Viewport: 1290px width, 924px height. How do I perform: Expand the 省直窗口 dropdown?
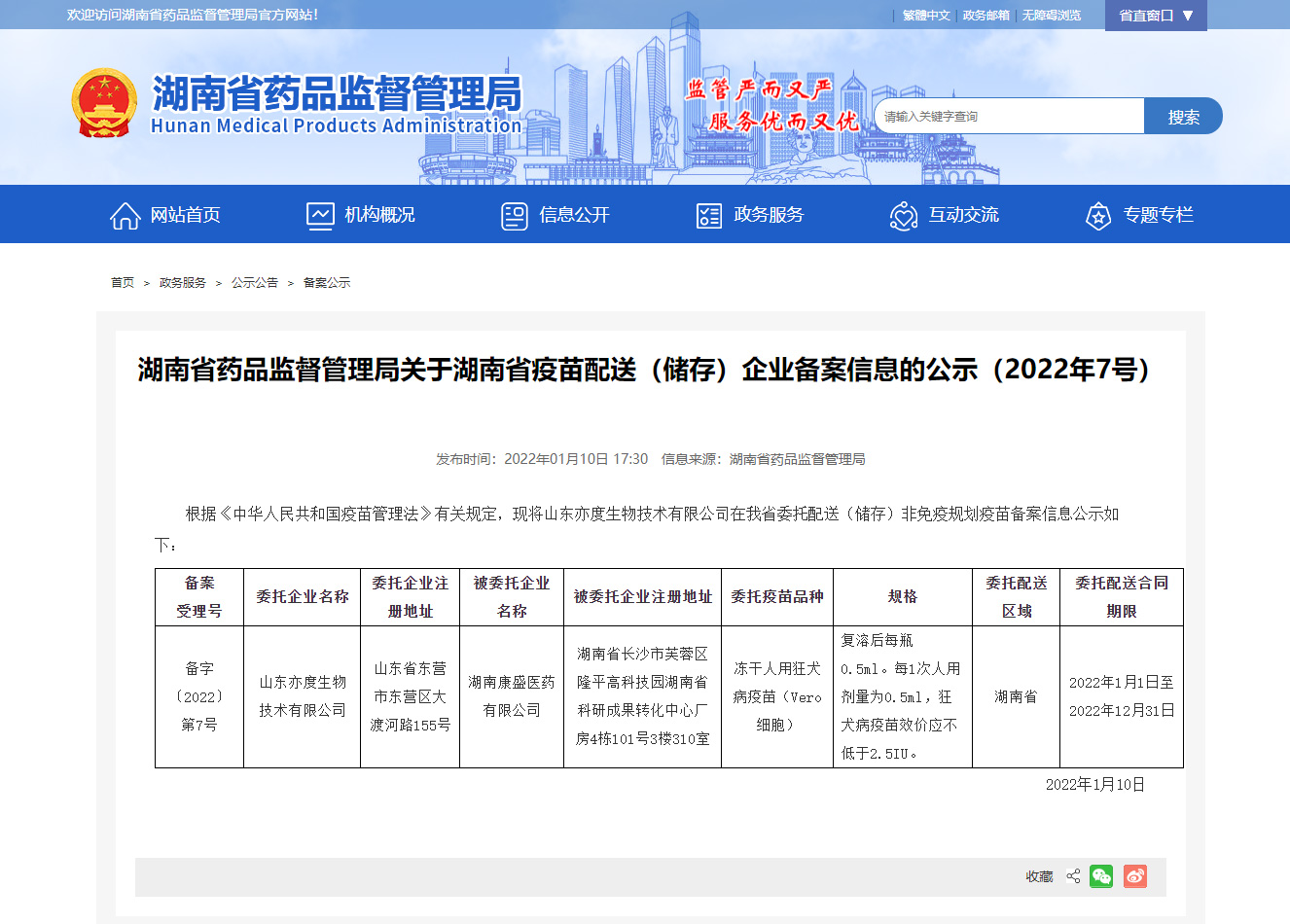point(1155,16)
